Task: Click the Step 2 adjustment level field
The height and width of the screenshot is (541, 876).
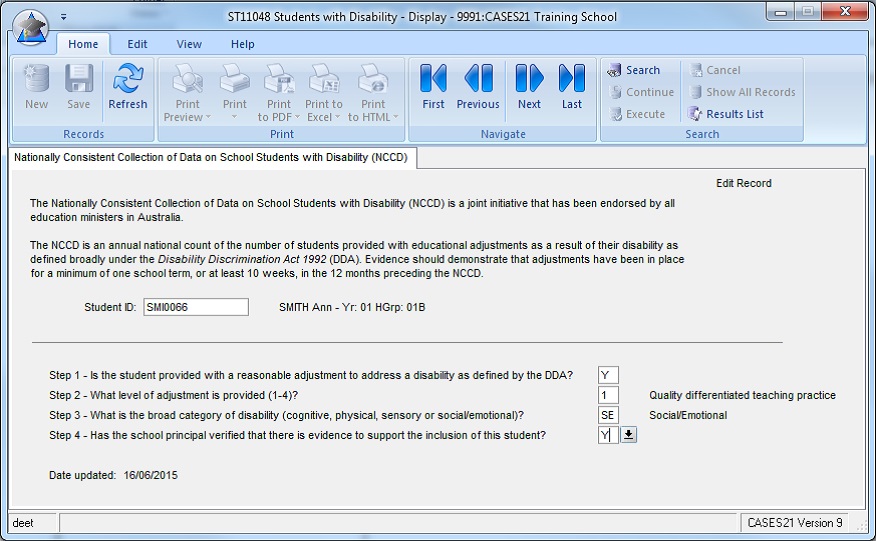Action: tap(608, 395)
